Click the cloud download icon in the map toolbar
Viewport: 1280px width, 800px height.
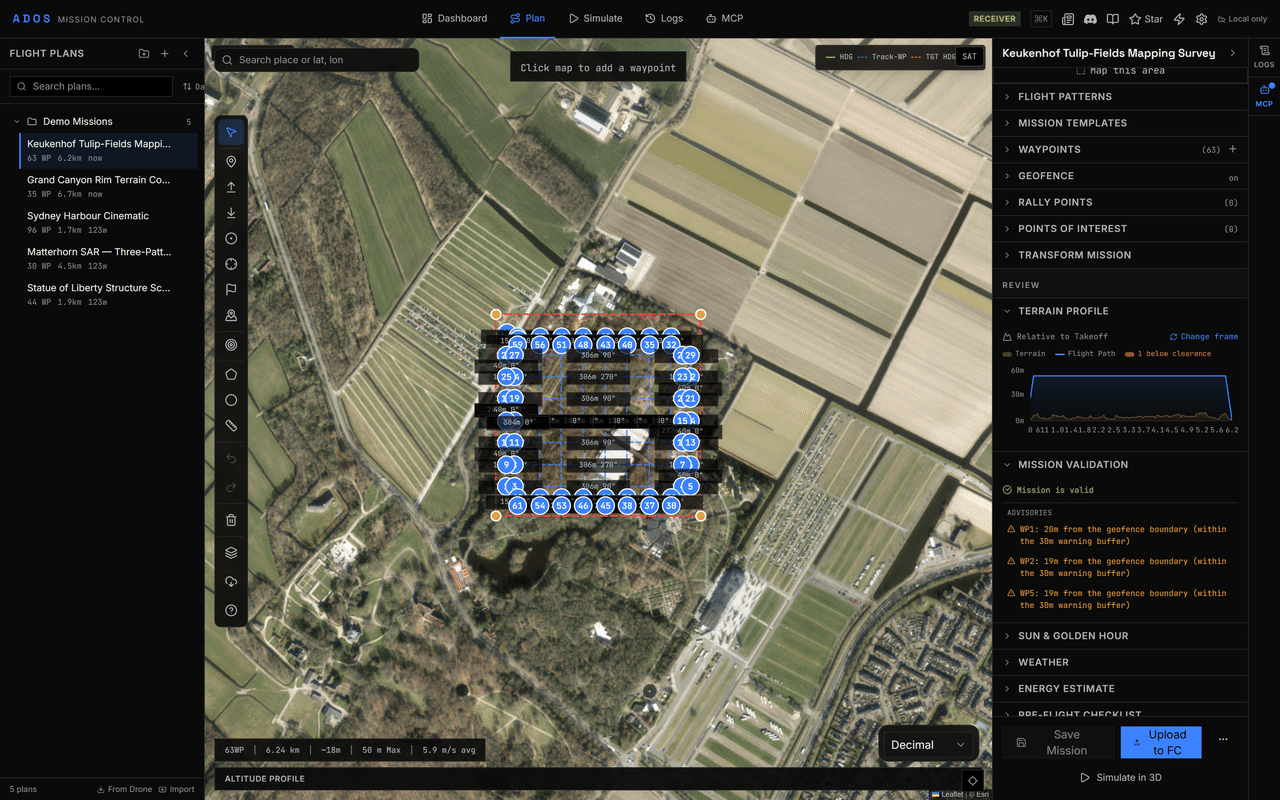click(x=231, y=582)
